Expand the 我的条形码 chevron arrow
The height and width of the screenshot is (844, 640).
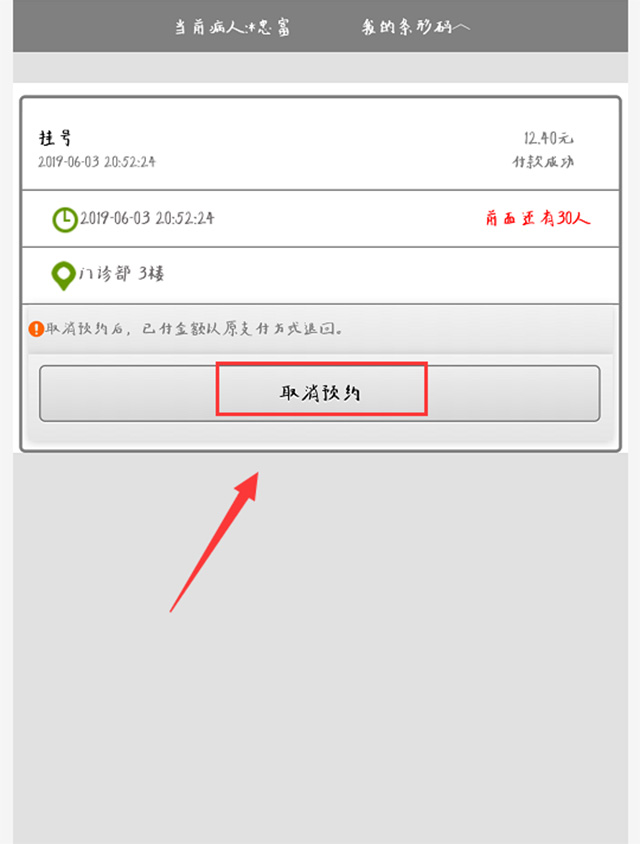tap(461, 27)
